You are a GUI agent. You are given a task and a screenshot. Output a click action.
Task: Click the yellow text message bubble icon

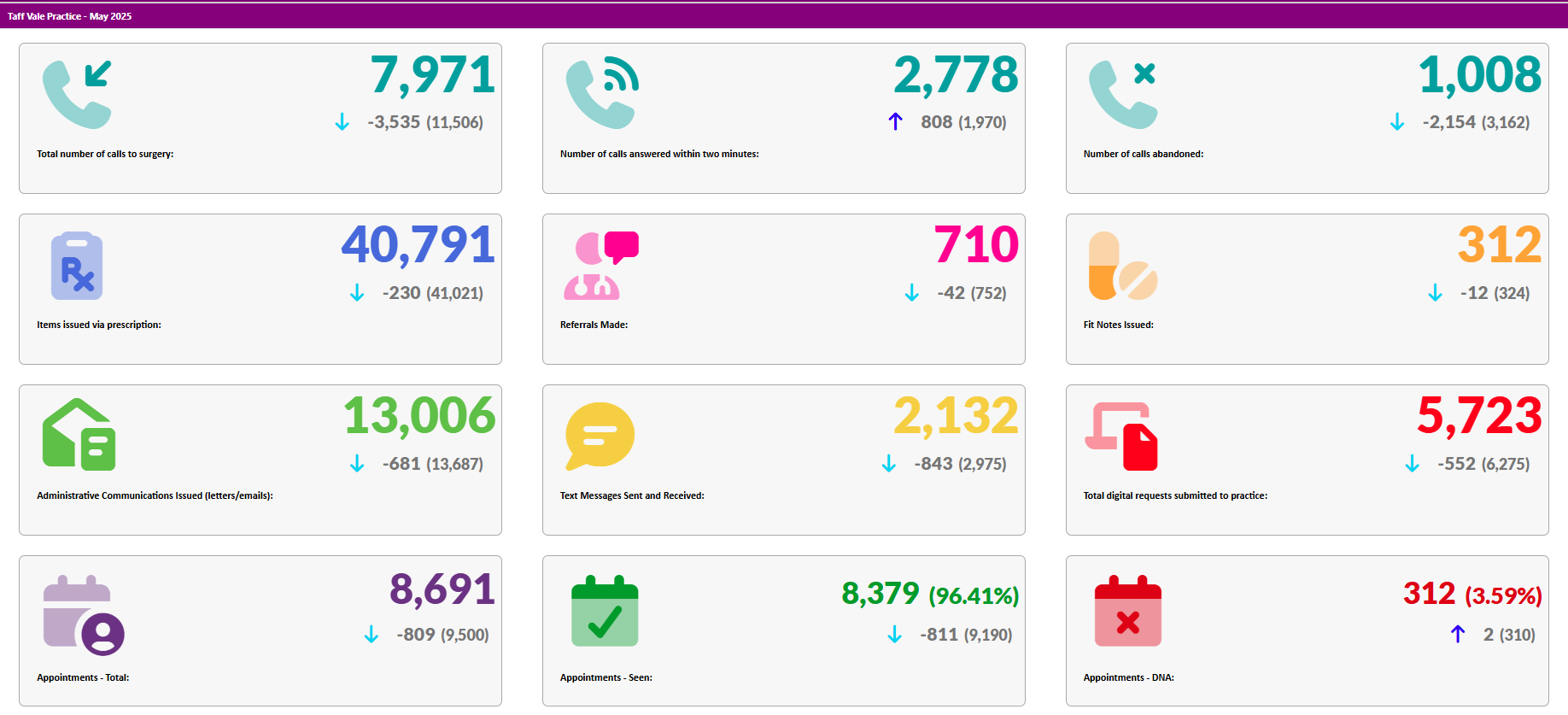pyautogui.click(x=600, y=436)
